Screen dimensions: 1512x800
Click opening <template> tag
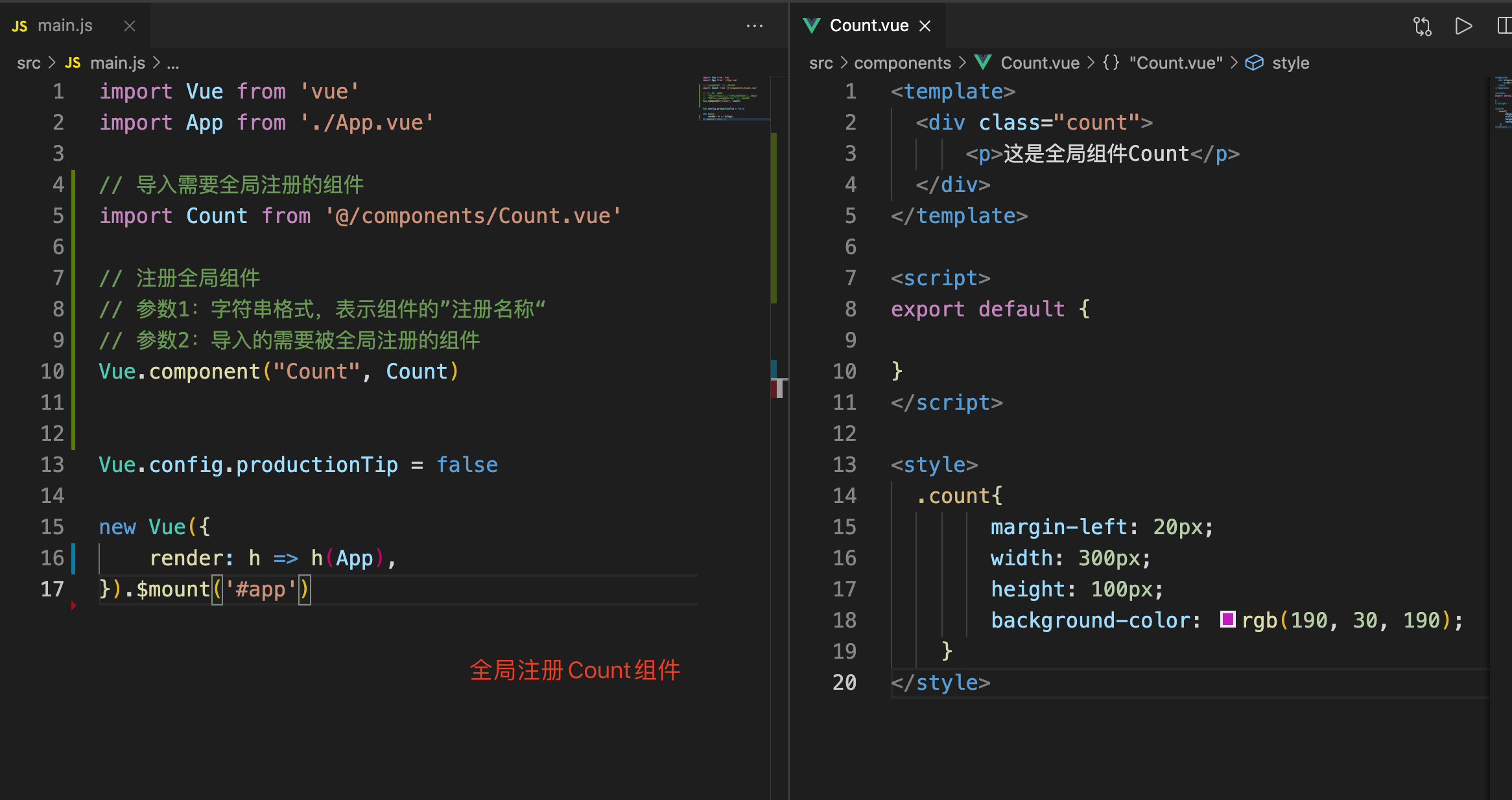pos(953,91)
